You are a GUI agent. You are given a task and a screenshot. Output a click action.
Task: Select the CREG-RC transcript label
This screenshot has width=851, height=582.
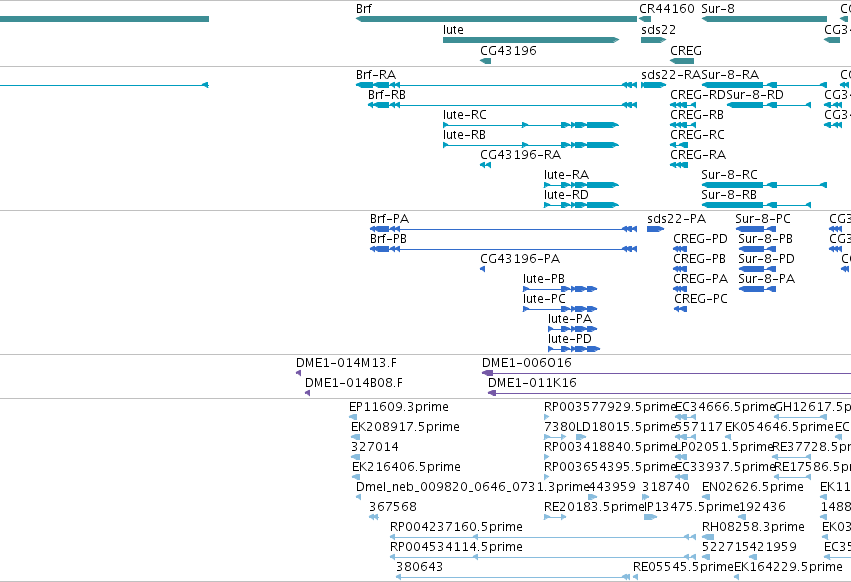tap(697, 135)
